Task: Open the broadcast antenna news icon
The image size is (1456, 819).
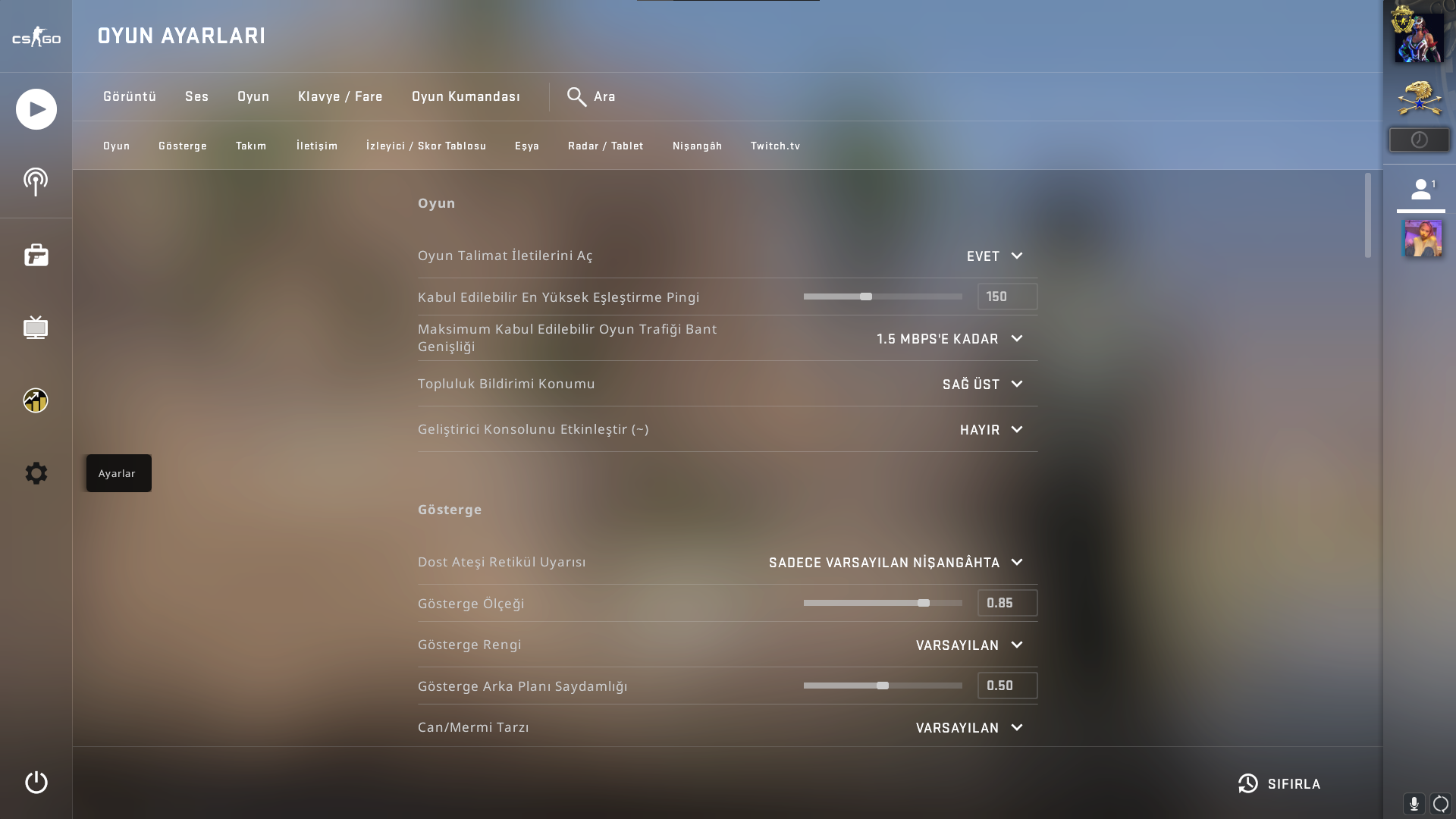Action: pos(36,182)
